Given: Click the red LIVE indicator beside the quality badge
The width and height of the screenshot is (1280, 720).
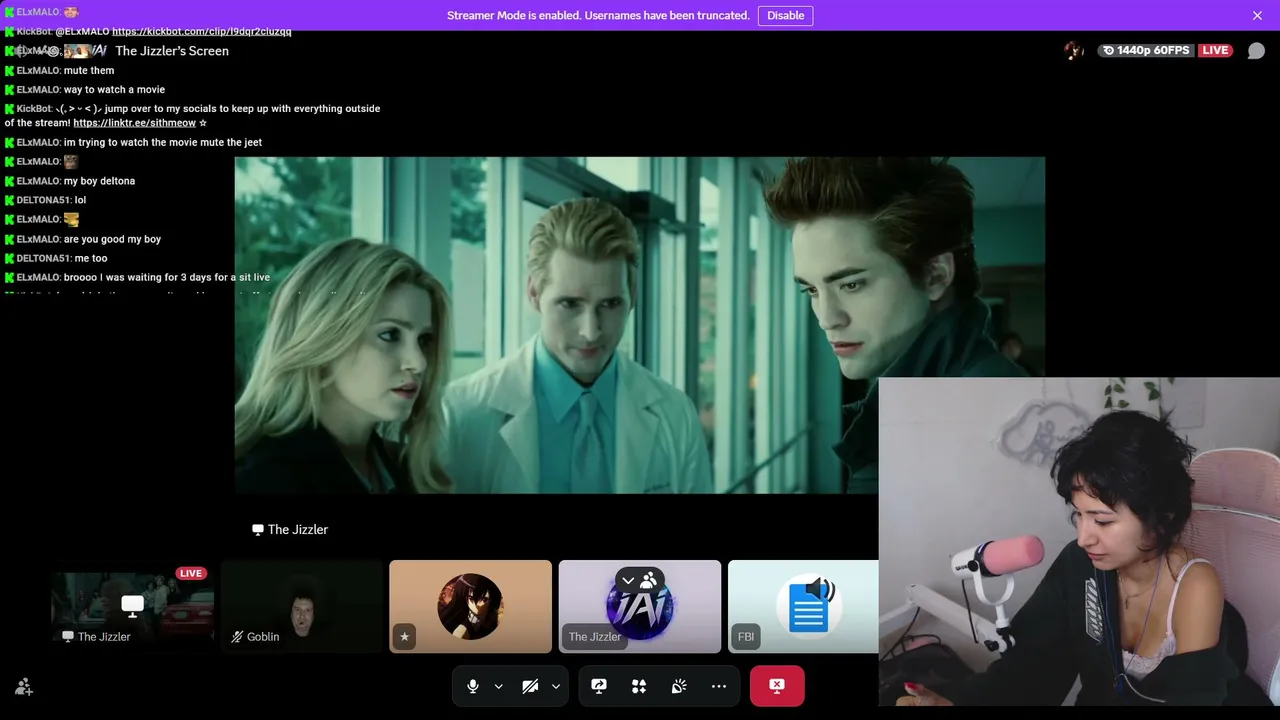Looking at the screenshot, I should (1215, 51).
